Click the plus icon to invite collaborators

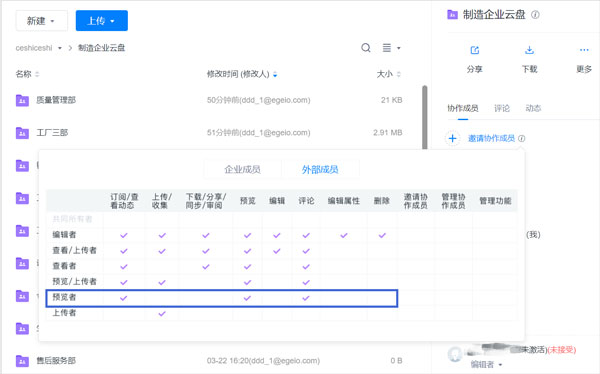[x=452, y=138]
